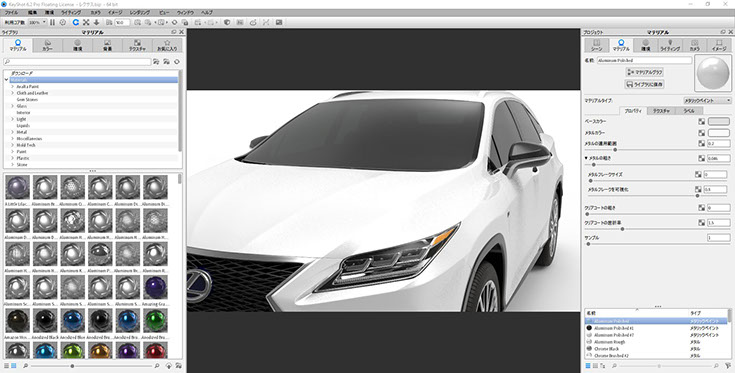Viewport: 735px width, 373px height.
Task: Collapse the Materials tree node
Action: 7,80
